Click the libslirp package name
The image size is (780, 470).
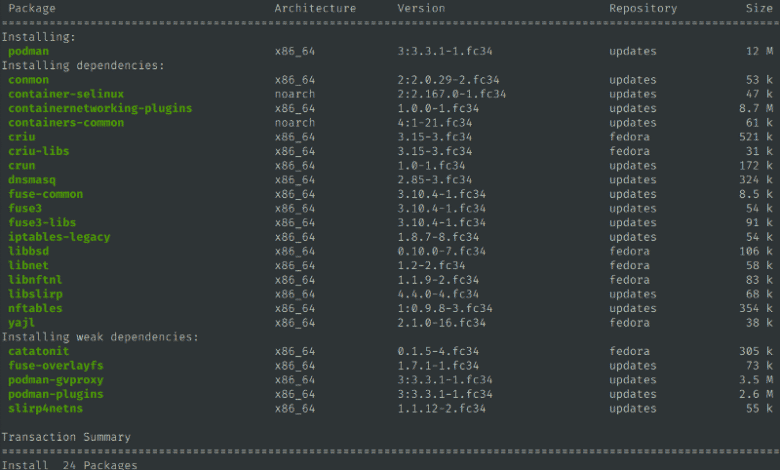(x=35, y=294)
